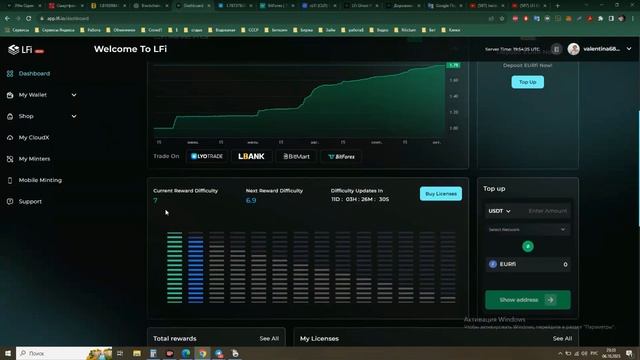Open My CloudX page

tap(34, 138)
